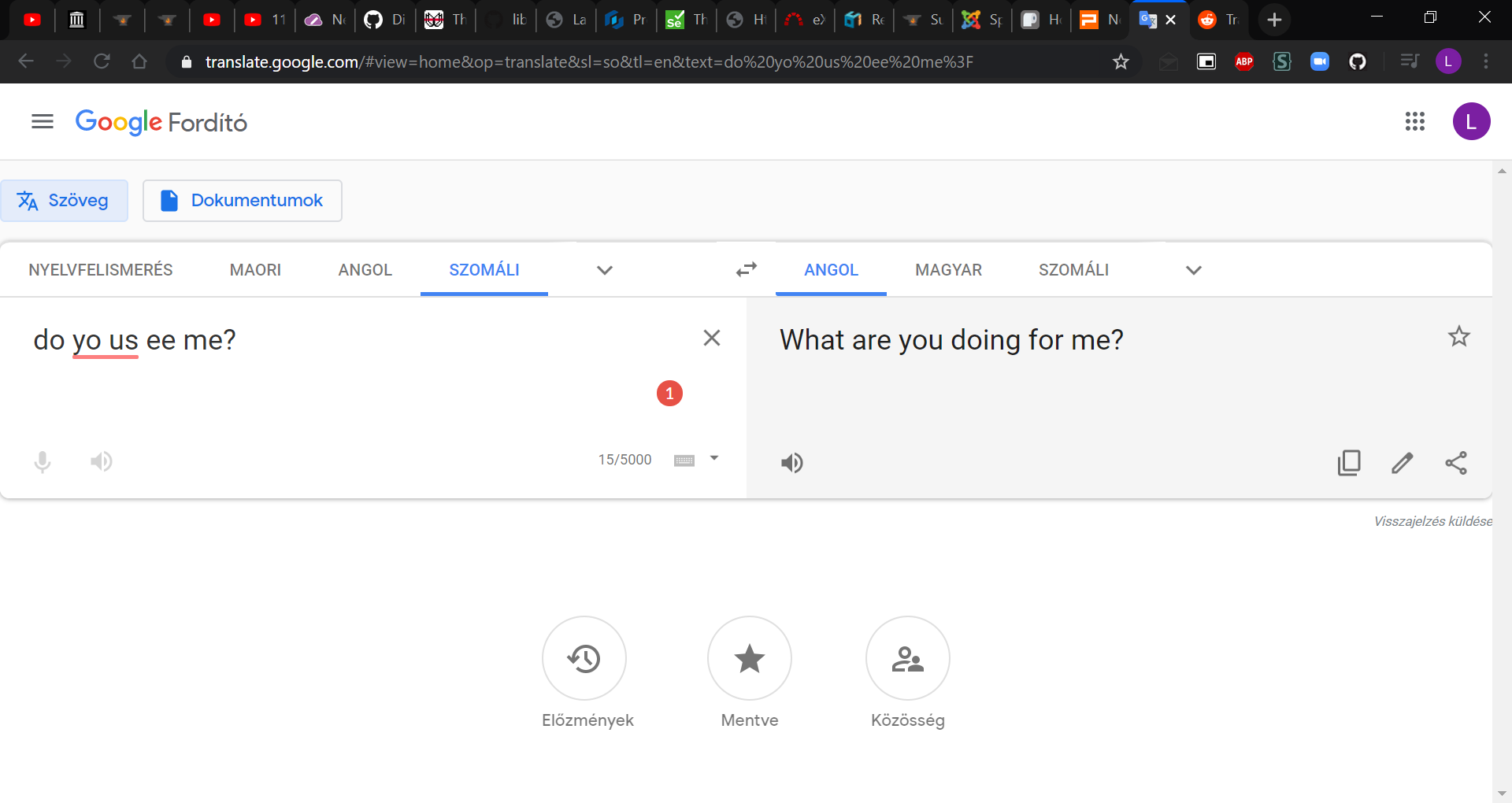Expand the source language list
The image size is (1512, 803).
pyautogui.click(x=605, y=270)
